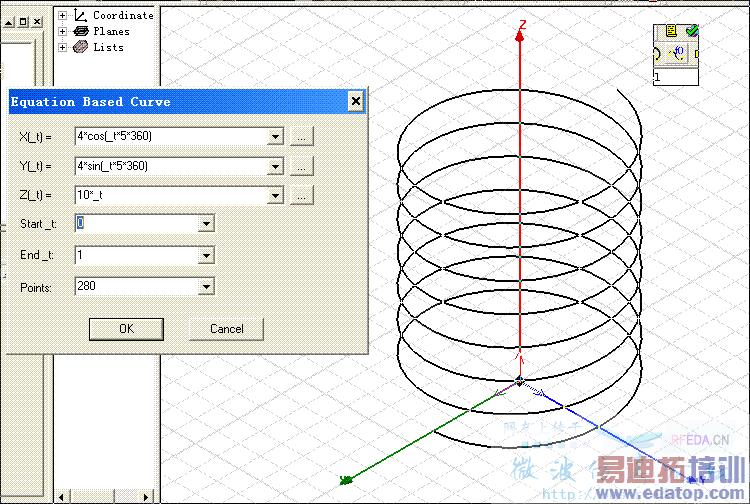Expand the Coordinate tree node
Screen dimensions: 750x504
click(x=62, y=15)
